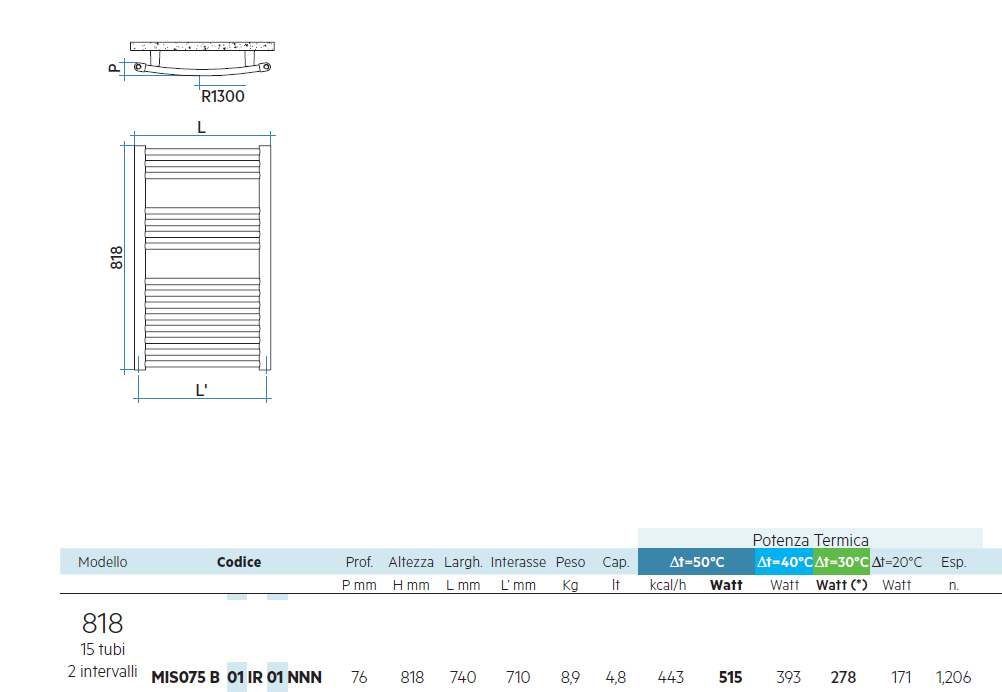Select the 278 Watt value
1002x692 pixels.
(x=843, y=677)
